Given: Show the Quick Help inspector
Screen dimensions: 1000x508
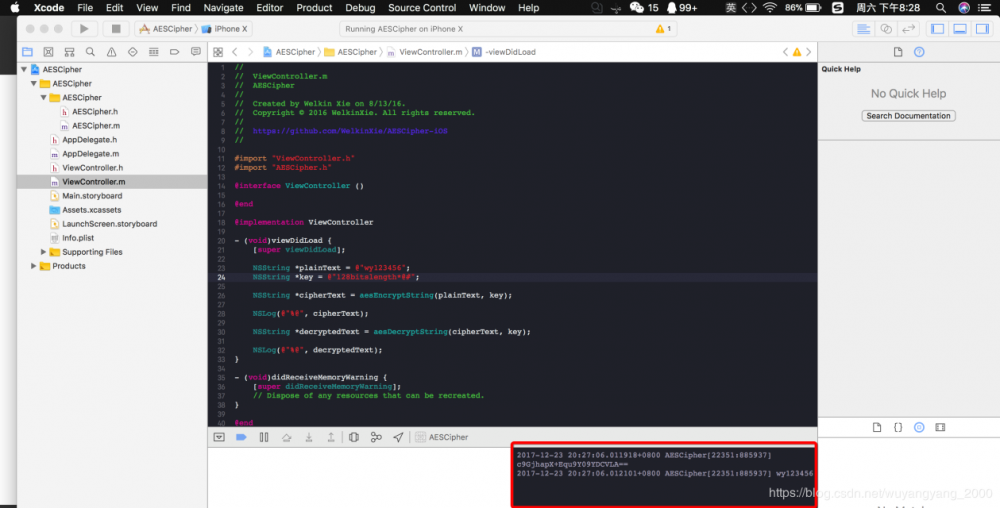Looking at the screenshot, I should pyautogui.click(x=919, y=52).
